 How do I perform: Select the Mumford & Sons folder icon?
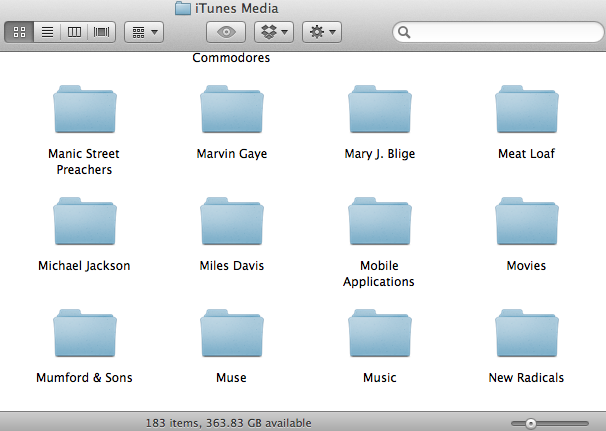coord(85,333)
